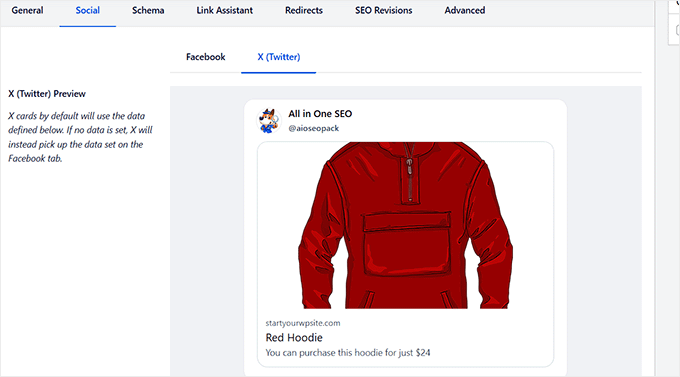Image resolution: width=680 pixels, height=377 pixels.
Task: Switch to the Facebook sub-tab
Action: [206, 57]
